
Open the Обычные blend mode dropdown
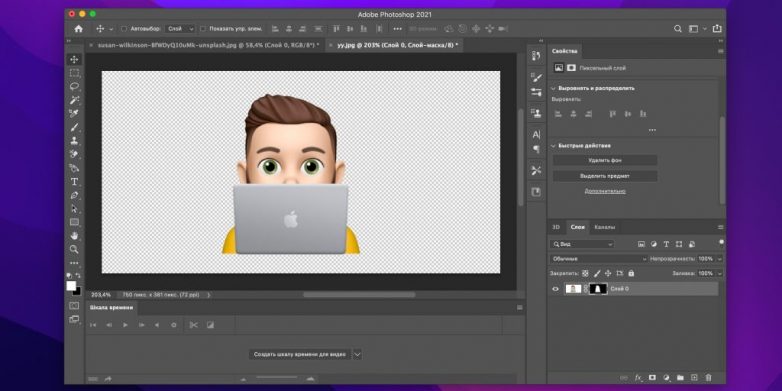598,259
